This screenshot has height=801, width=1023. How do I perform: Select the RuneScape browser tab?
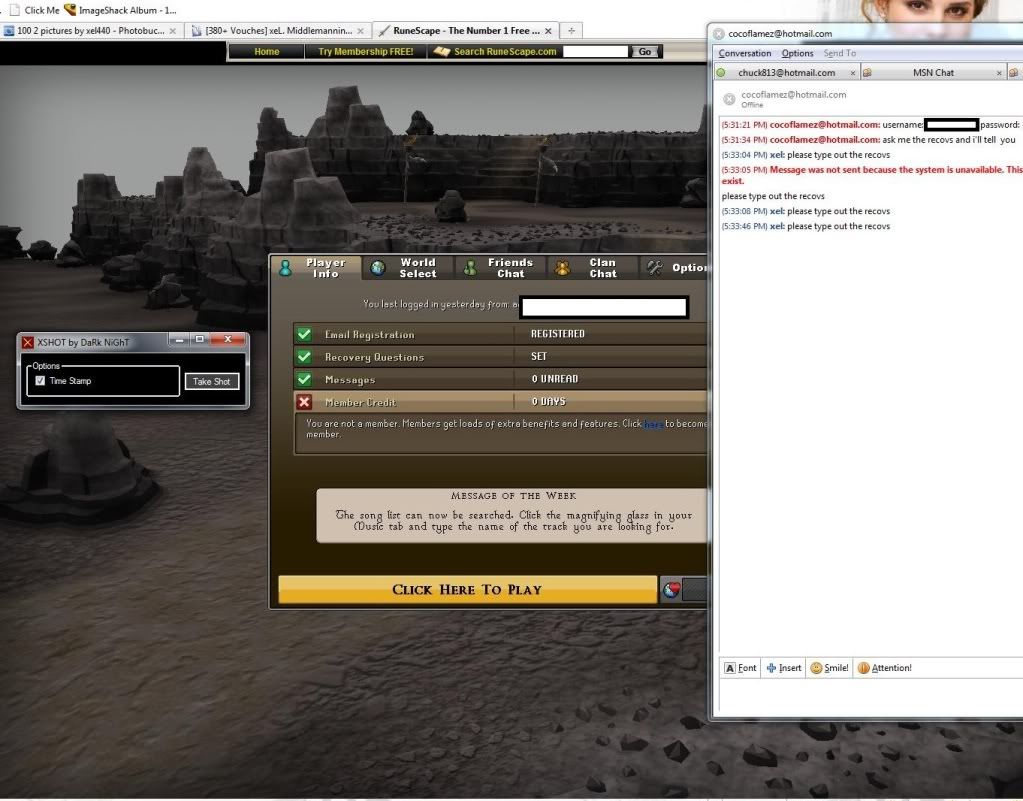(x=466, y=31)
